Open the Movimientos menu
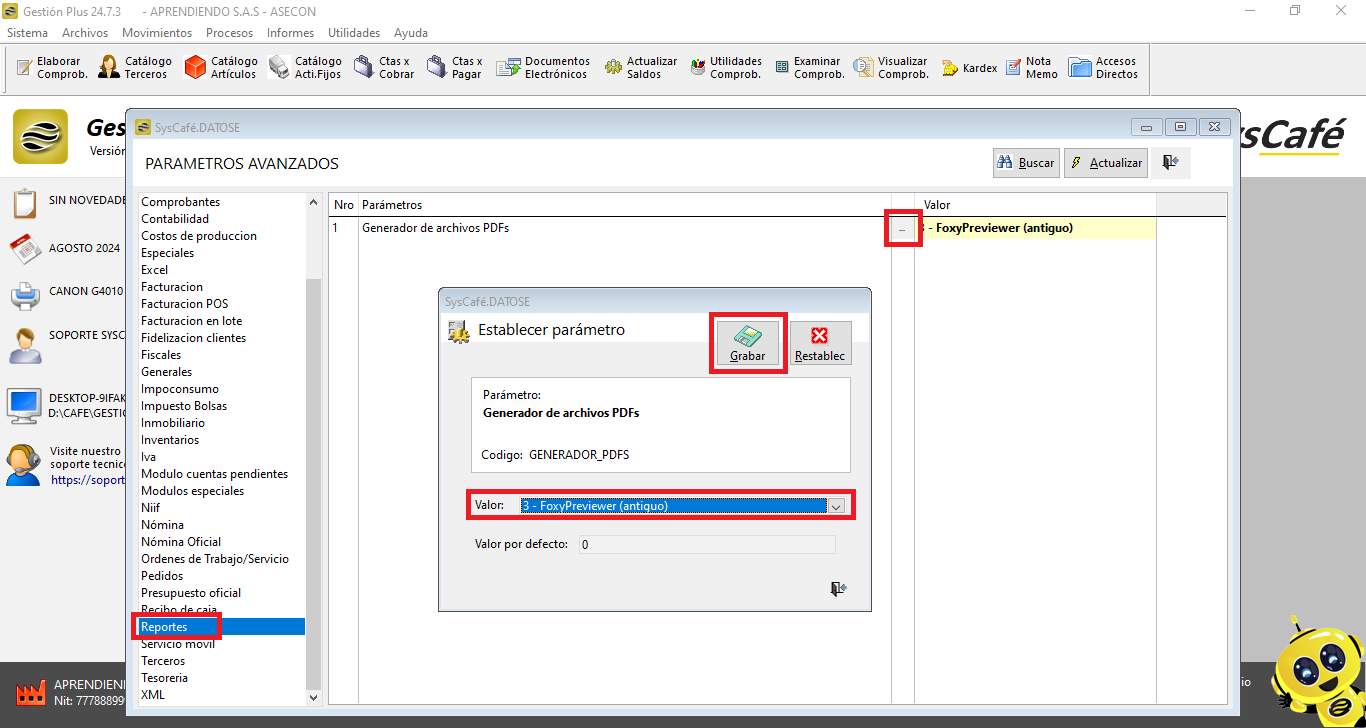1366x728 pixels. click(157, 33)
